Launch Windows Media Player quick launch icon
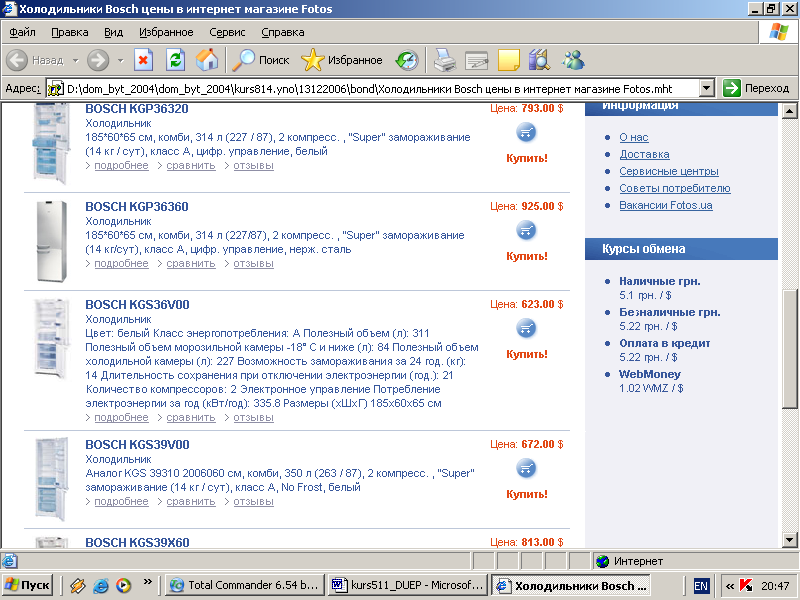The height and width of the screenshot is (600, 800). click(123, 585)
